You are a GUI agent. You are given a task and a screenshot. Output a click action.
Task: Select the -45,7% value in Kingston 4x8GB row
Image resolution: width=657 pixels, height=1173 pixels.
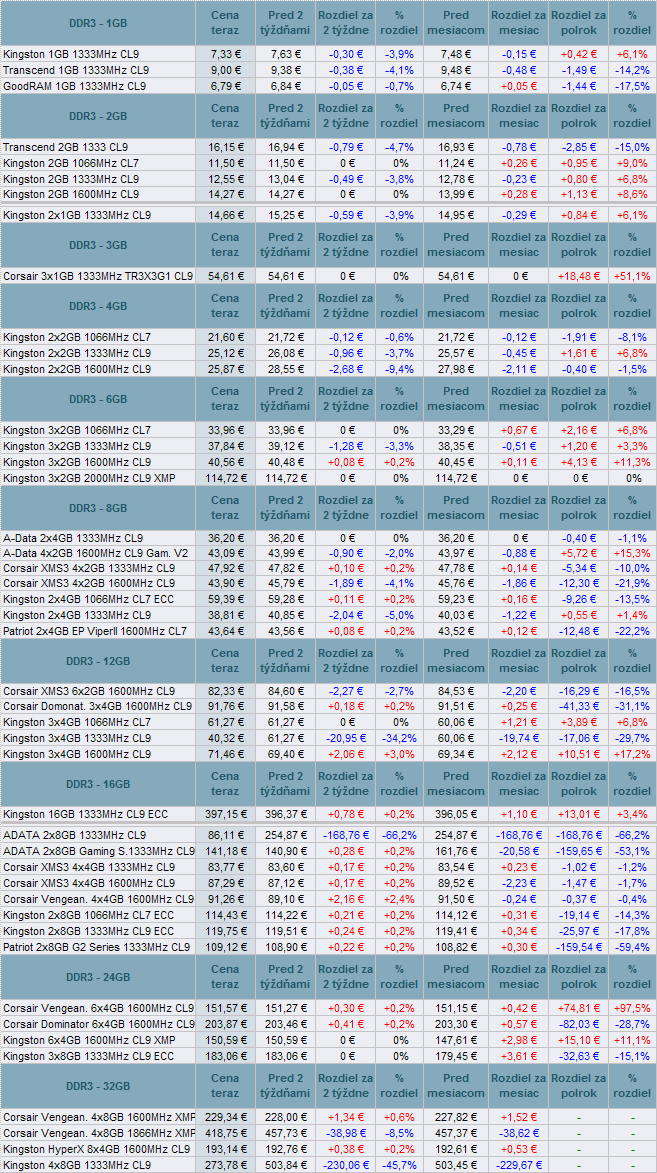click(399, 1166)
